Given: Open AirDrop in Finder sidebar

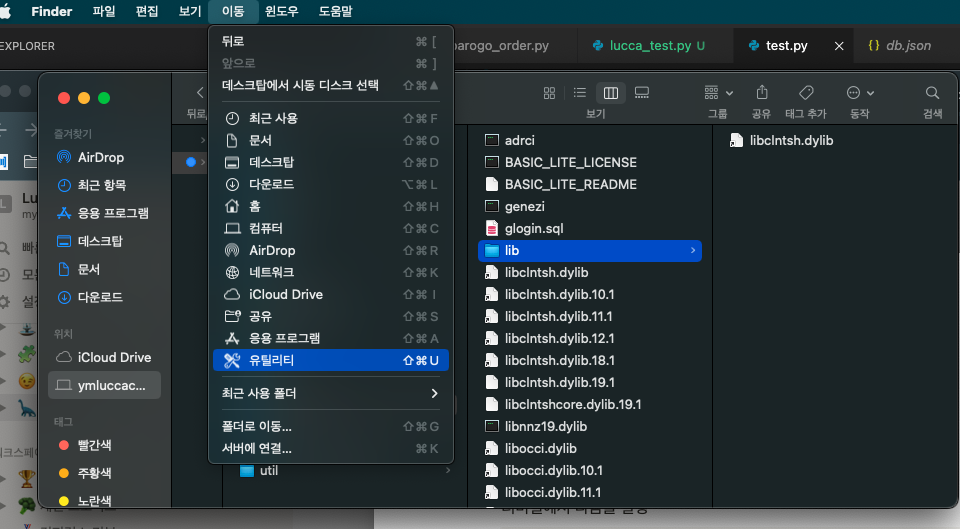Looking at the screenshot, I should (x=104, y=157).
